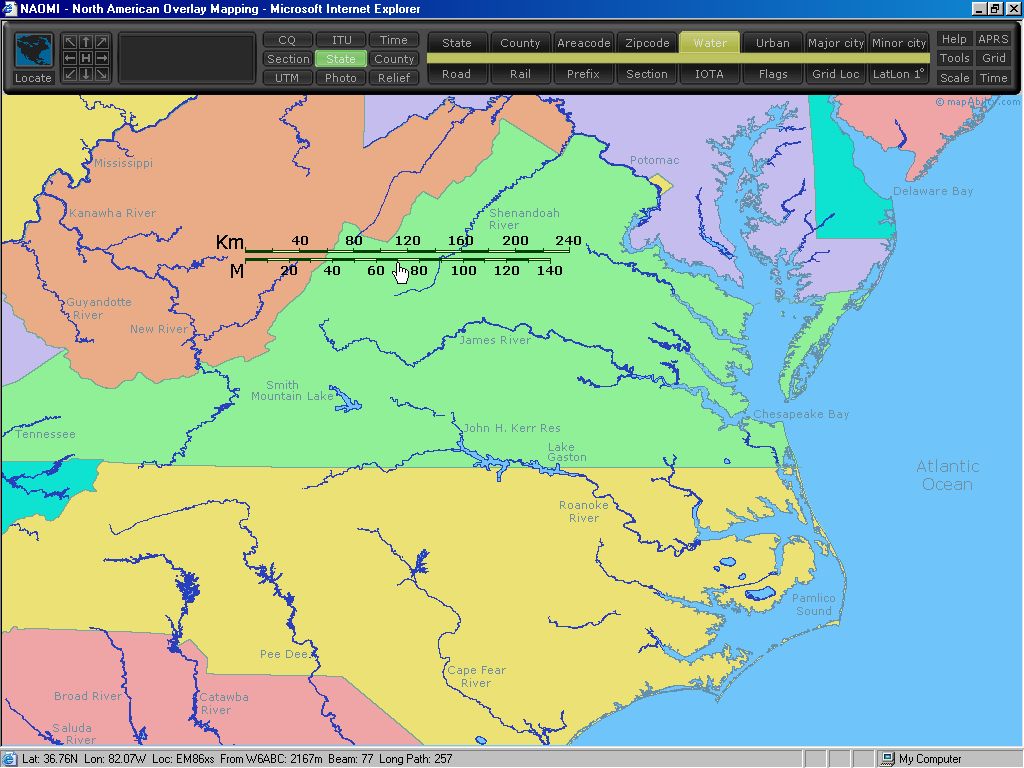Screen dimensions: 1024x768
Task: Click the Pamlico Sound label
Action: tap(813, 605)
